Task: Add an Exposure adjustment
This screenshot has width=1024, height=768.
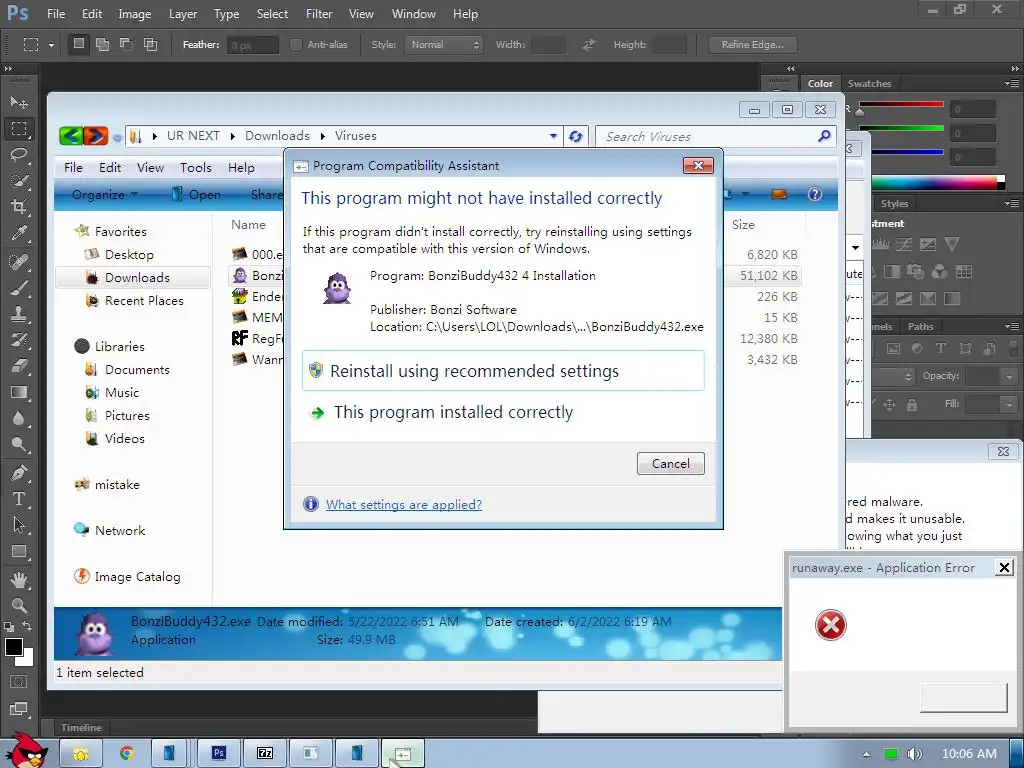Action: pos(928,244)
